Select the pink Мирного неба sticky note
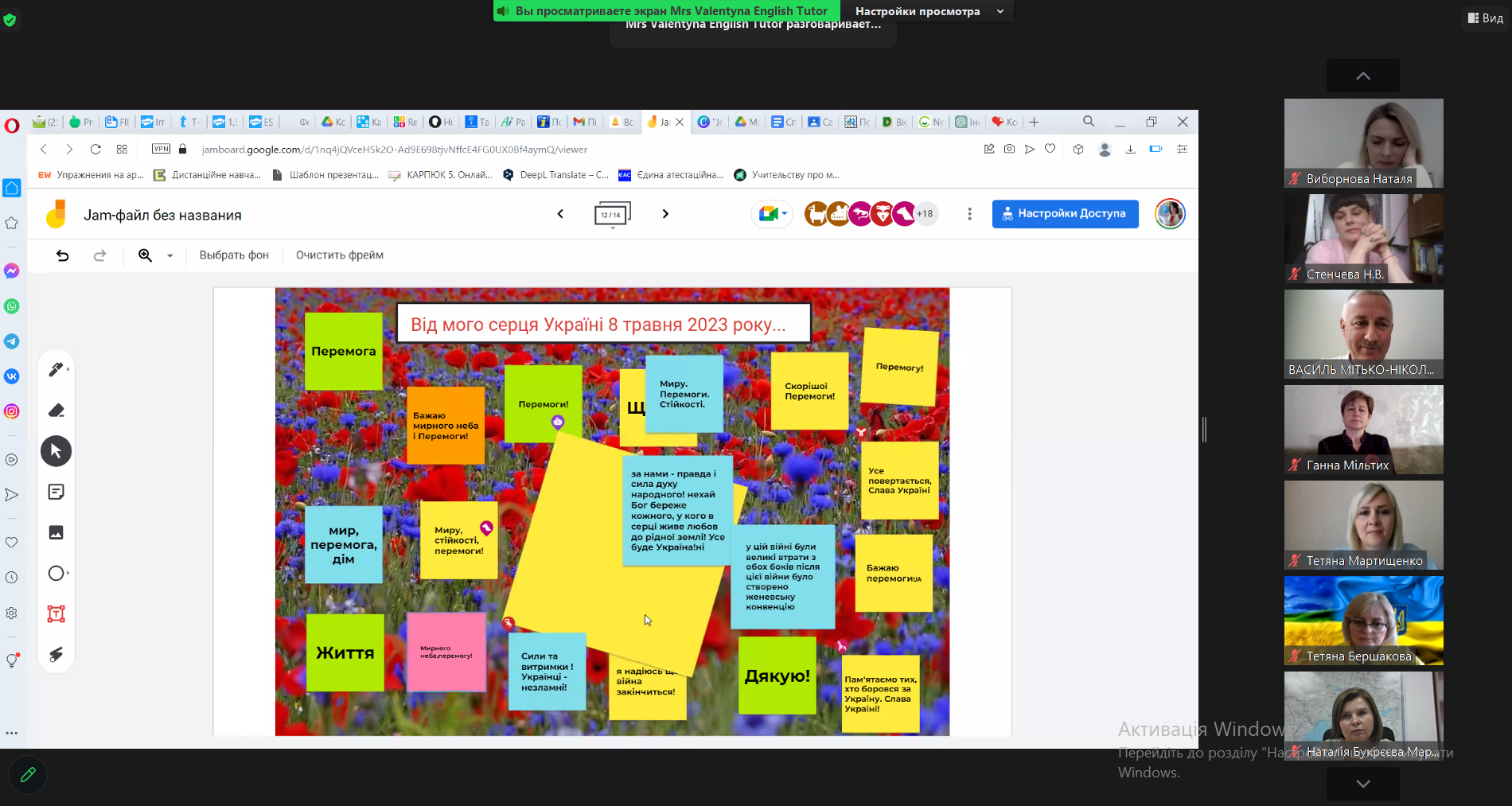1512x806 pixels. pos(446,652)
